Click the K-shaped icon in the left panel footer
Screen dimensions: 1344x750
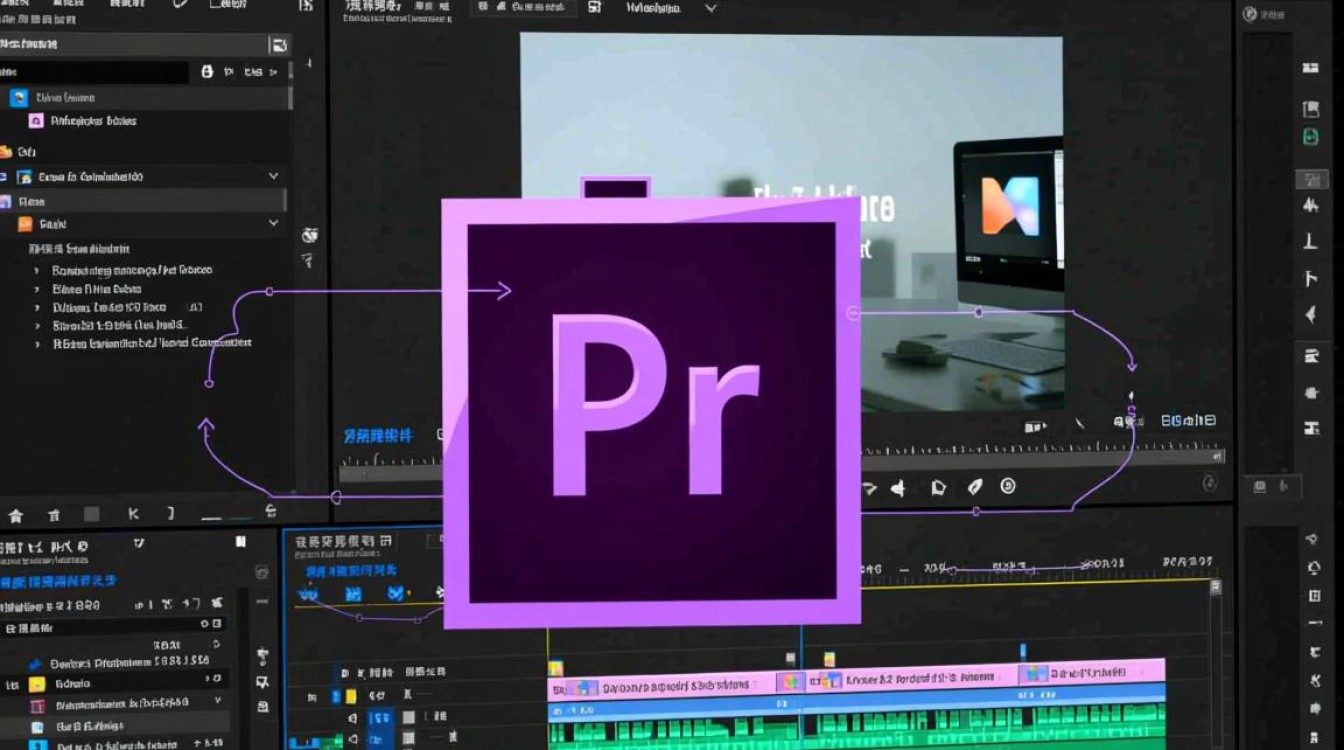tap(133, 514)
